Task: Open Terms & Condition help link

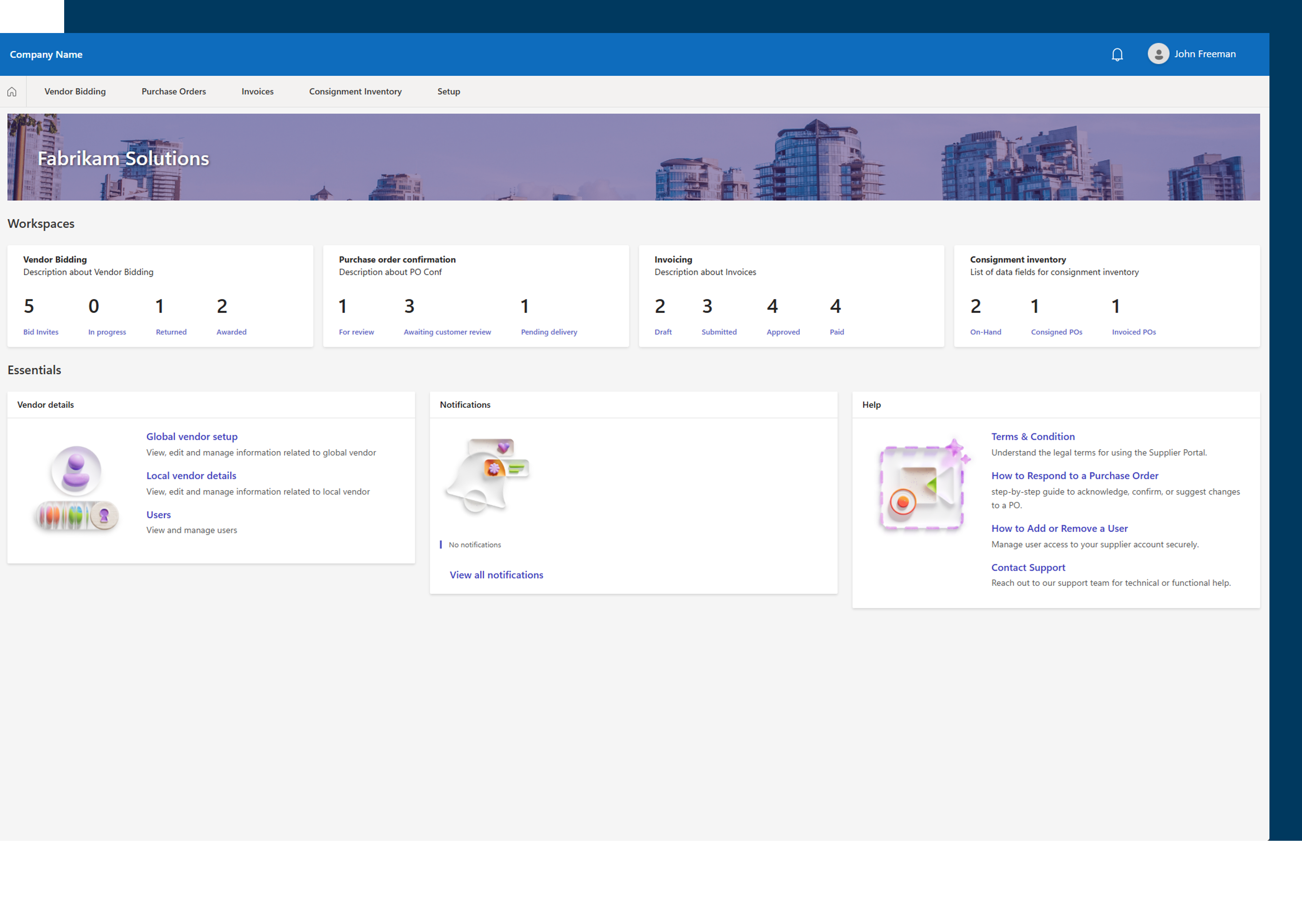Action: pyautogui.click(x=1033, y=436)
